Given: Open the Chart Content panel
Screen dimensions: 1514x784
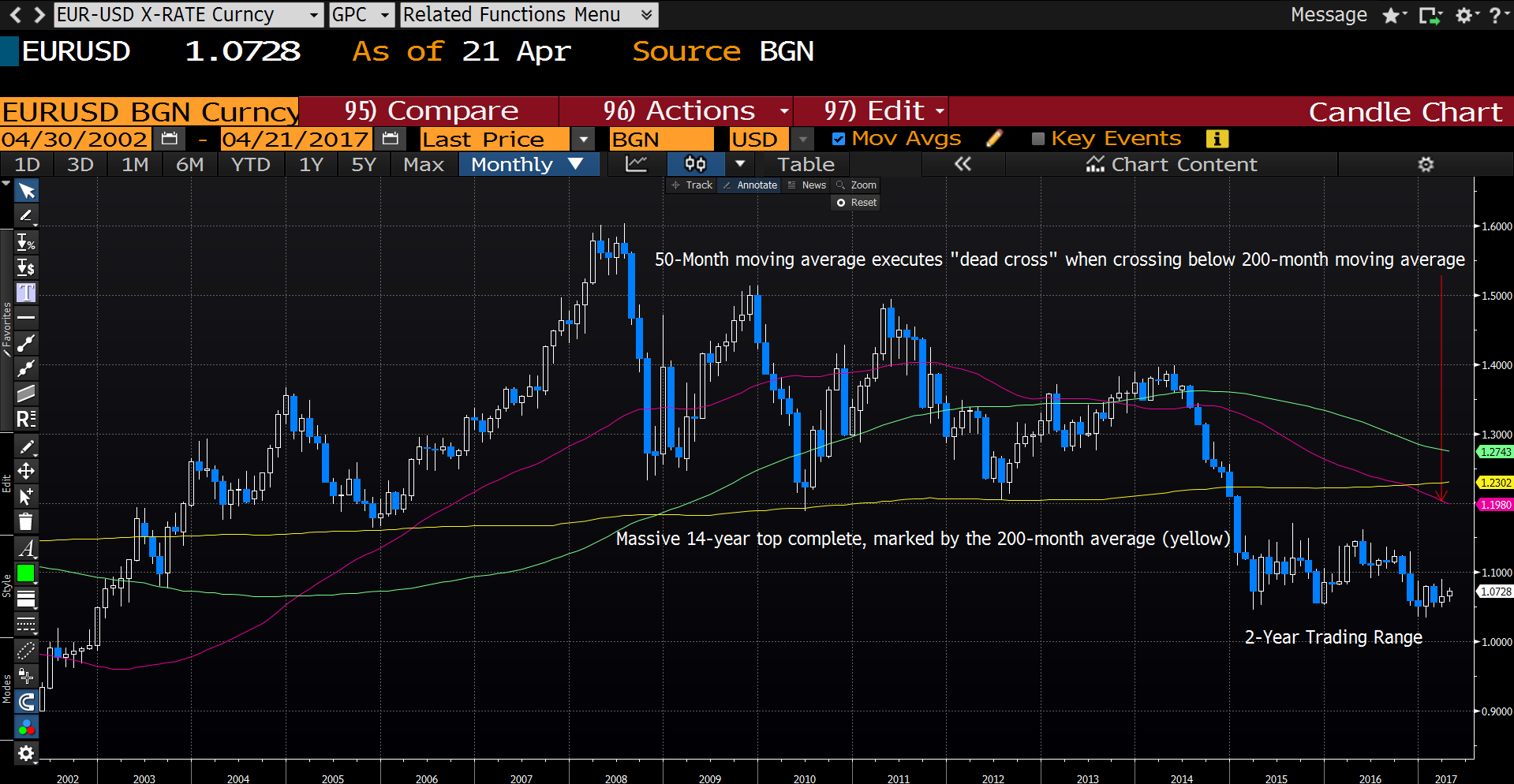Looking at the screenshot, I should tap(1172, 164).
